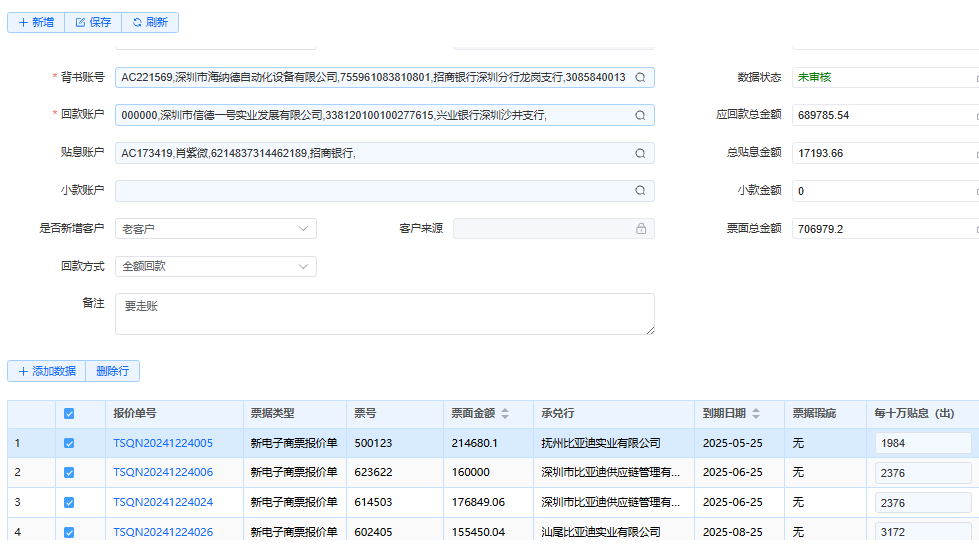979x547 pixels.
Task: Open quotation link TSQN20241224006
Action: 163,473
